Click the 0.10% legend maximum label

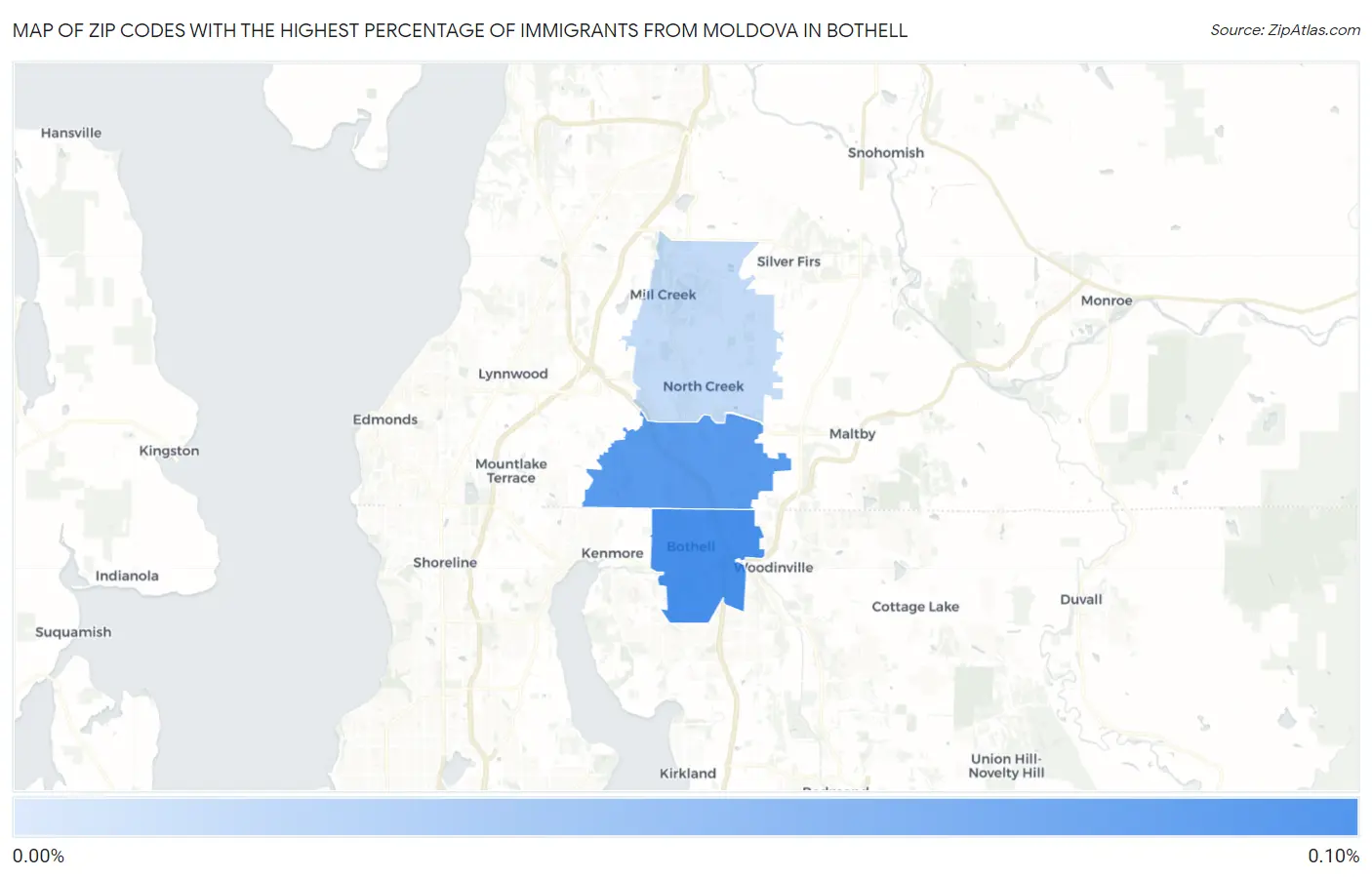pyautogui.click(x=1333, y=857)
